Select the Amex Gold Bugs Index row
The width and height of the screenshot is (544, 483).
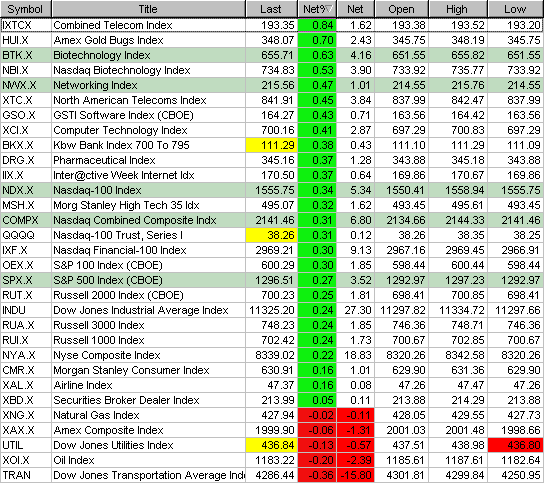pyautogui.click(x=272, y=40)
